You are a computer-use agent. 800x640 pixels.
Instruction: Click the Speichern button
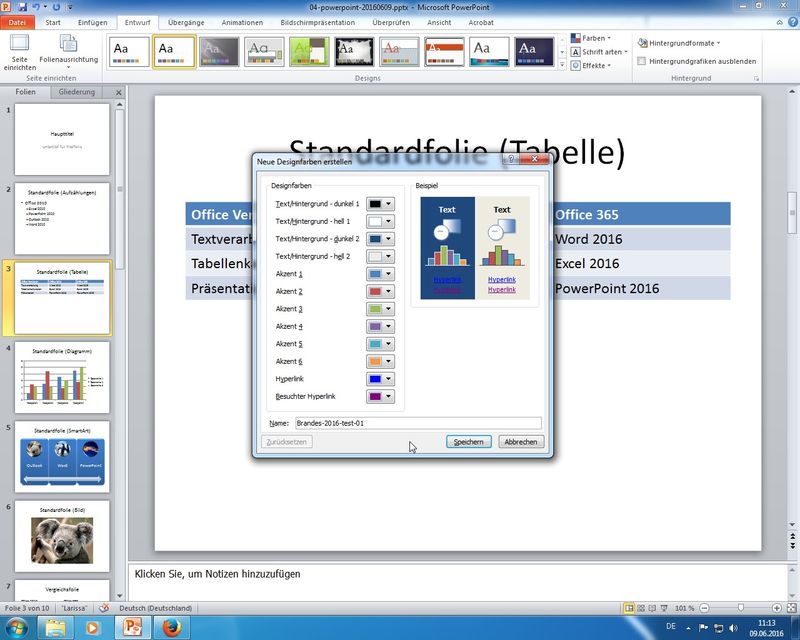(468, 441)
